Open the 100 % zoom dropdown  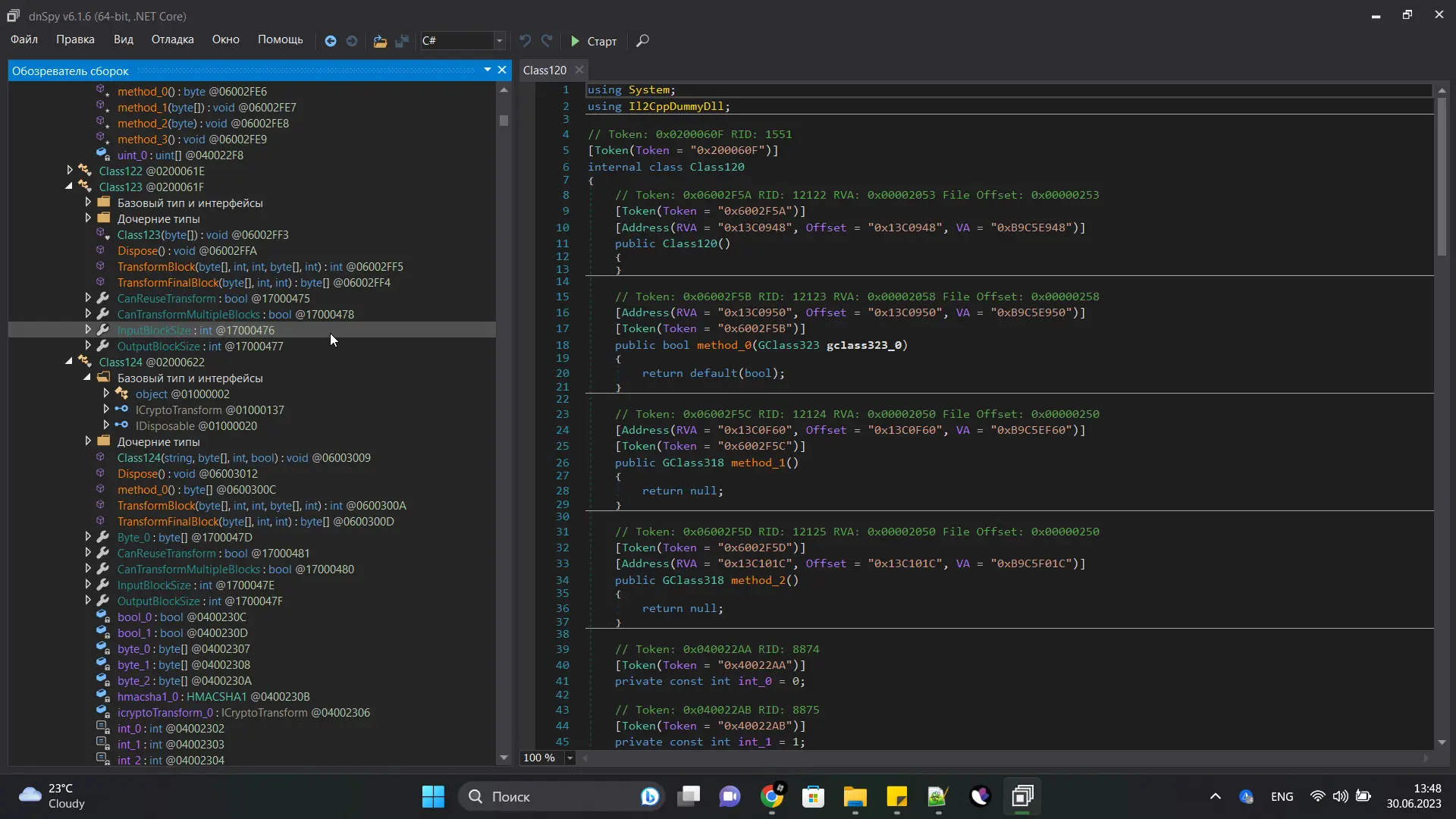570,758
